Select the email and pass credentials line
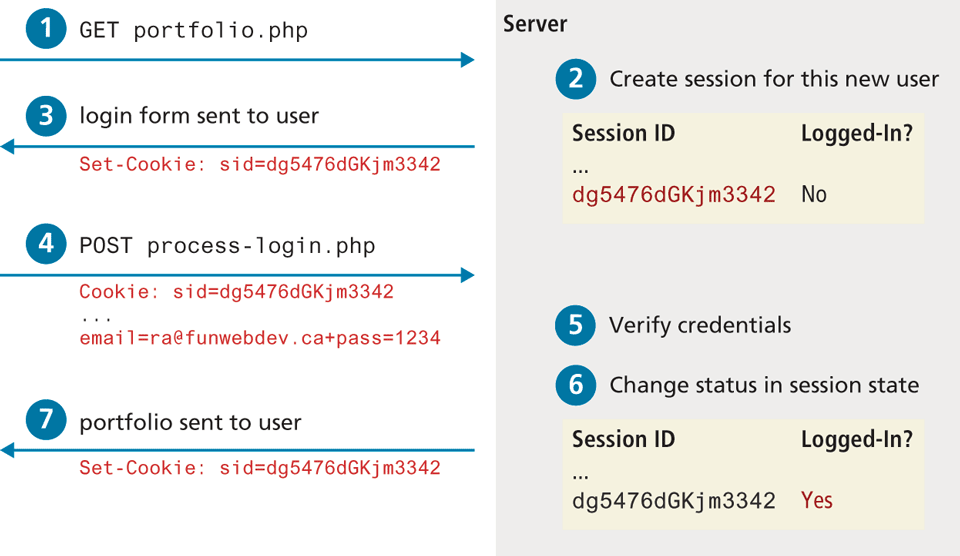This screenshot has width=960, height=556. [x=260, y=338]
